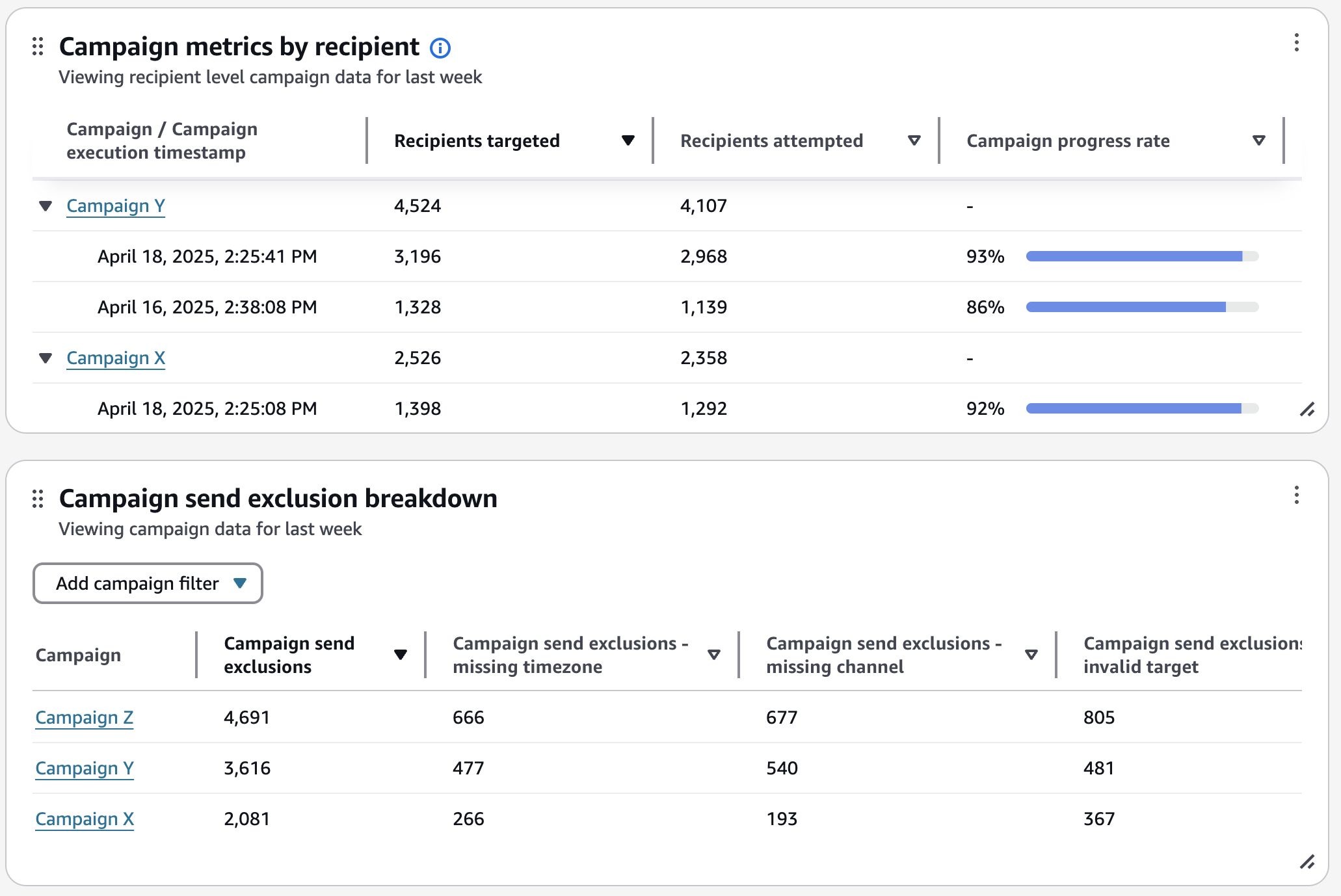
Task: Sort by missing timezone exclusions column
Action: click(x=713, y=655)
